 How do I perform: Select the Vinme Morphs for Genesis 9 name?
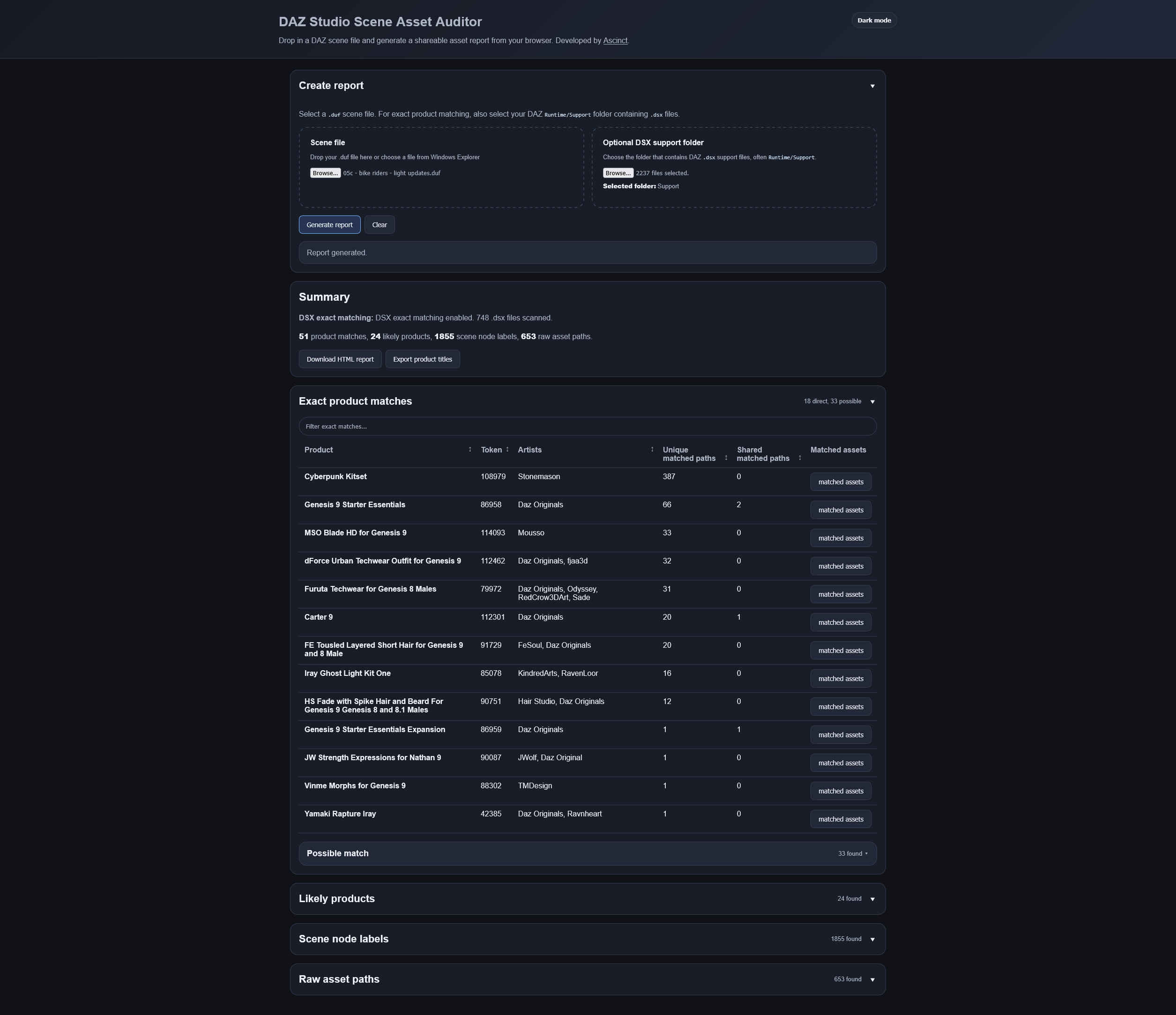tap(355, 786)
